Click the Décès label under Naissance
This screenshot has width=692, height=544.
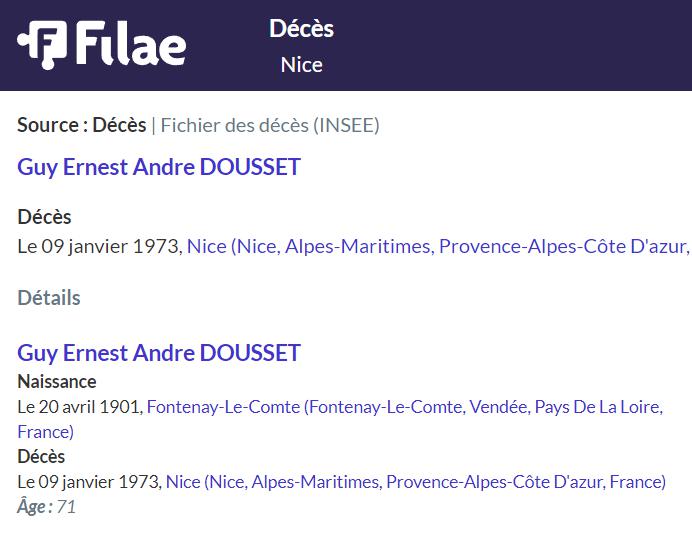coord(41,457)
